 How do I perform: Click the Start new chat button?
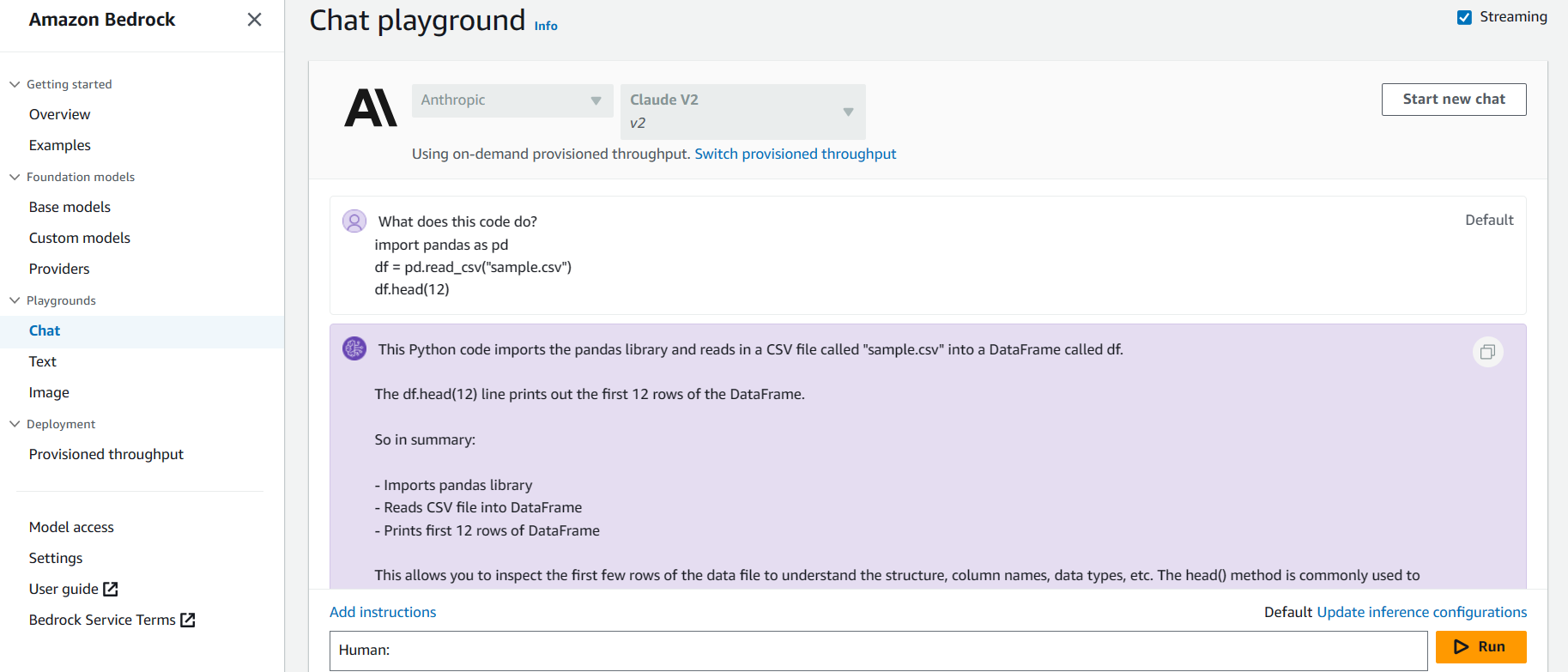coord(1454,100)
